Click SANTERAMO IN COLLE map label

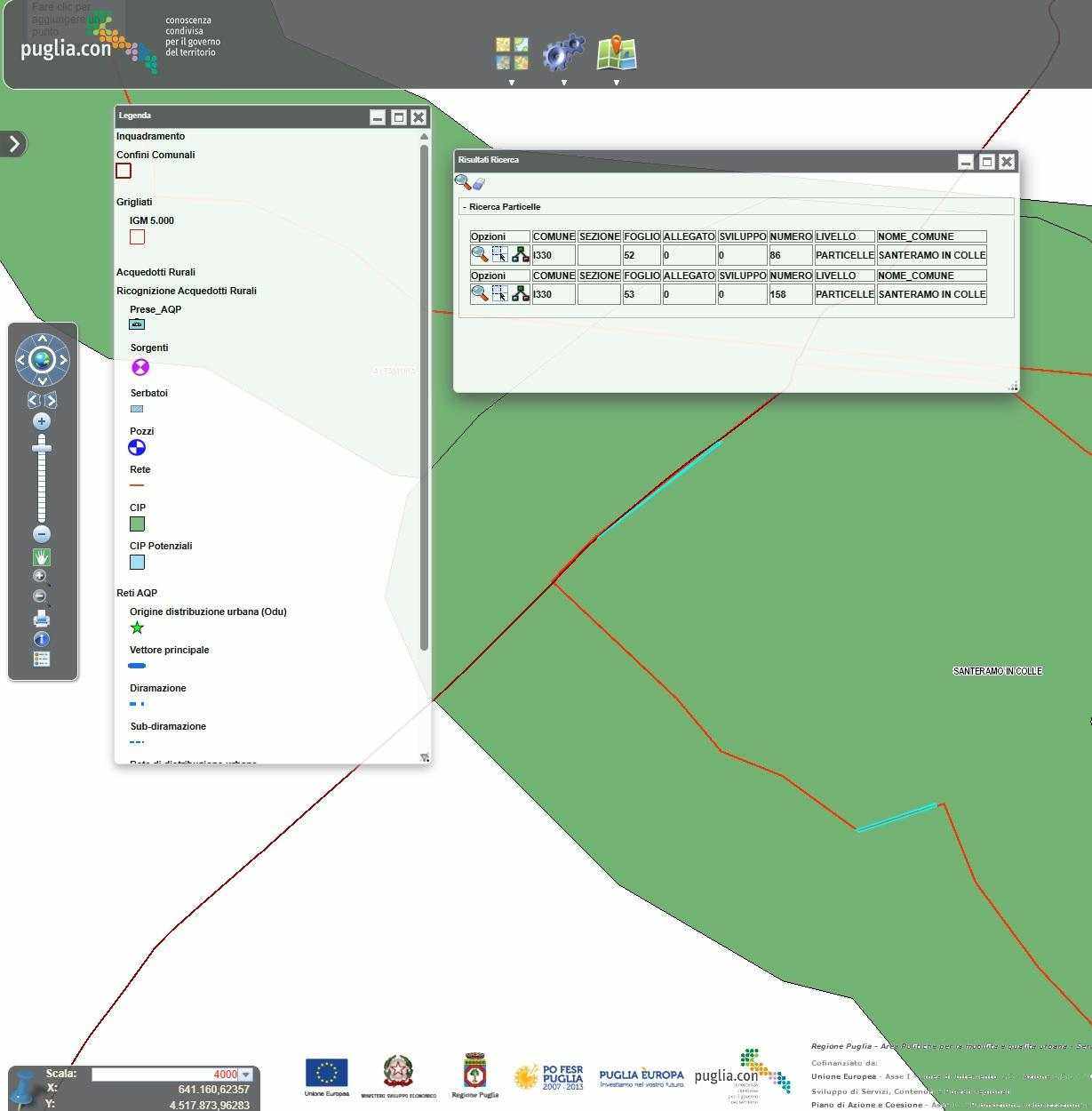pos(997,671)
